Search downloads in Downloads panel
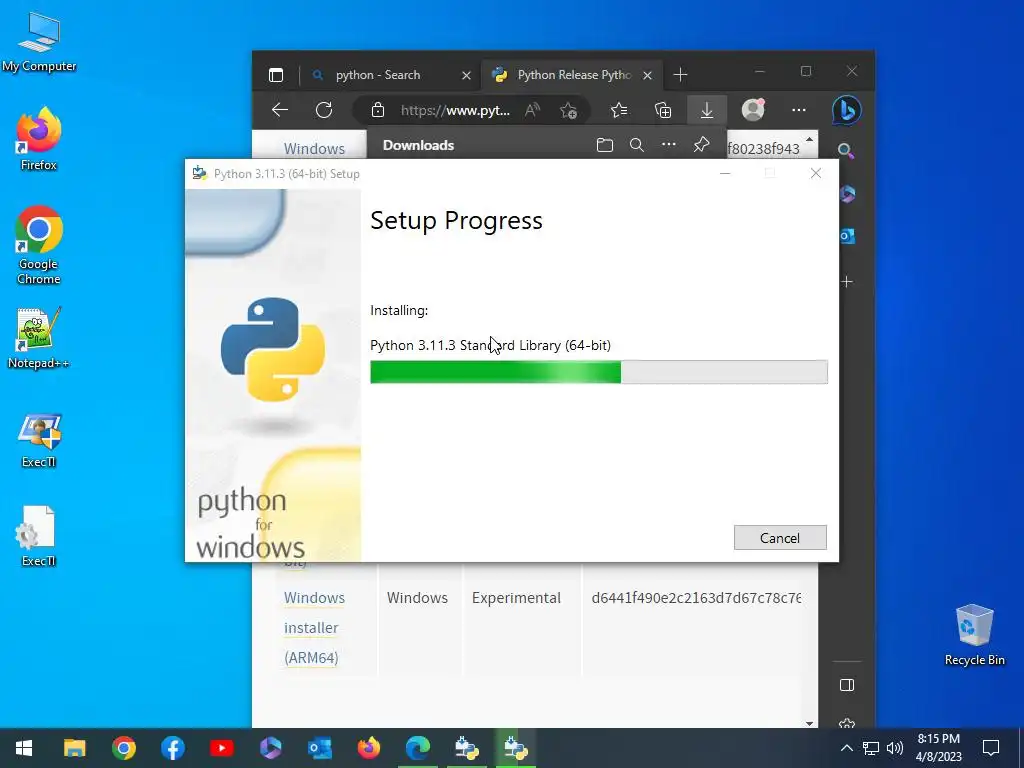This screenshot has width=1024, height=768. pyautogui.click(x=637, y=145)
